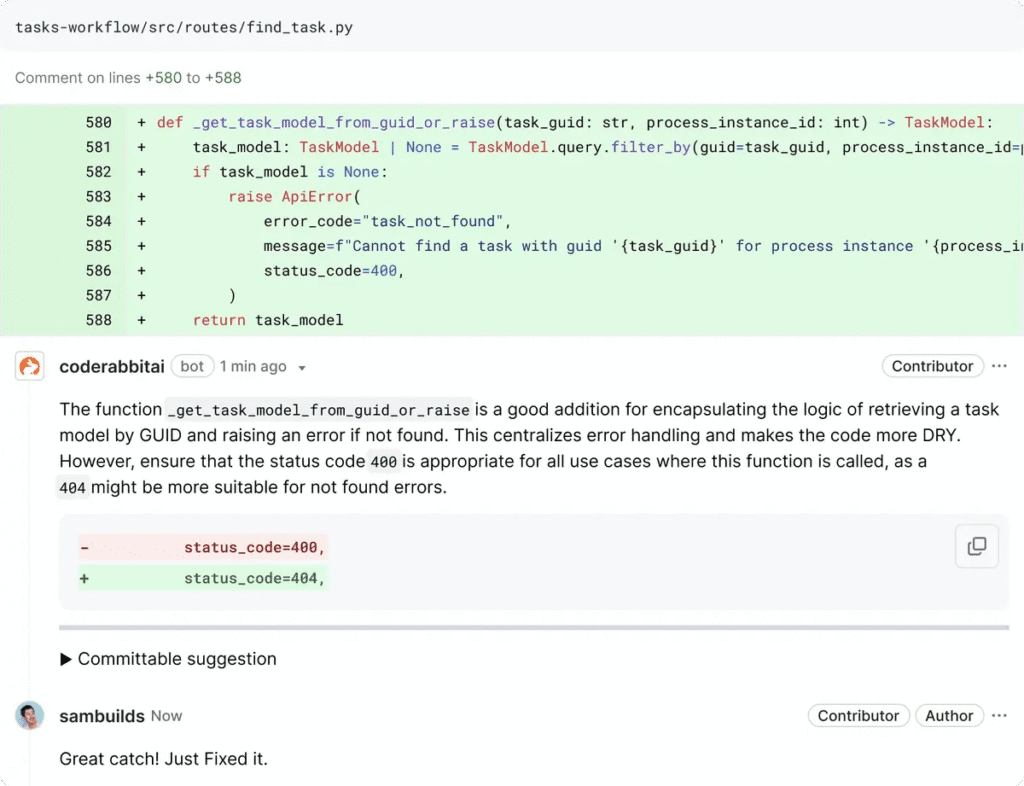The height and width of the screenshot is (786, 1024).
Task: Open the three-dot menu on coderabbitai's comment
Action: pyautogui.click(x=999, y=366)
